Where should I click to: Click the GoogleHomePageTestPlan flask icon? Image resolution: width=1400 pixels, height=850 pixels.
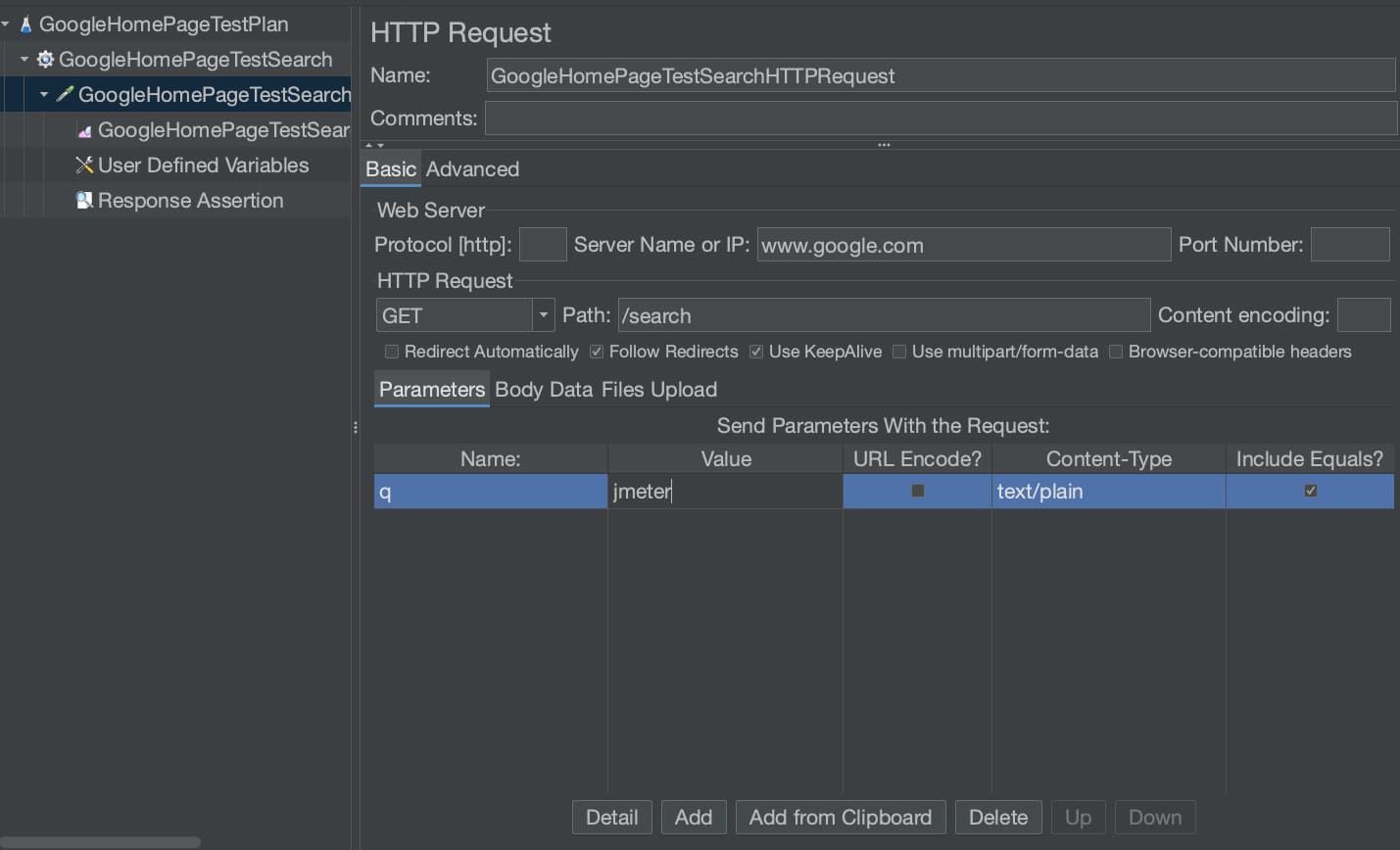pos(25,24)
